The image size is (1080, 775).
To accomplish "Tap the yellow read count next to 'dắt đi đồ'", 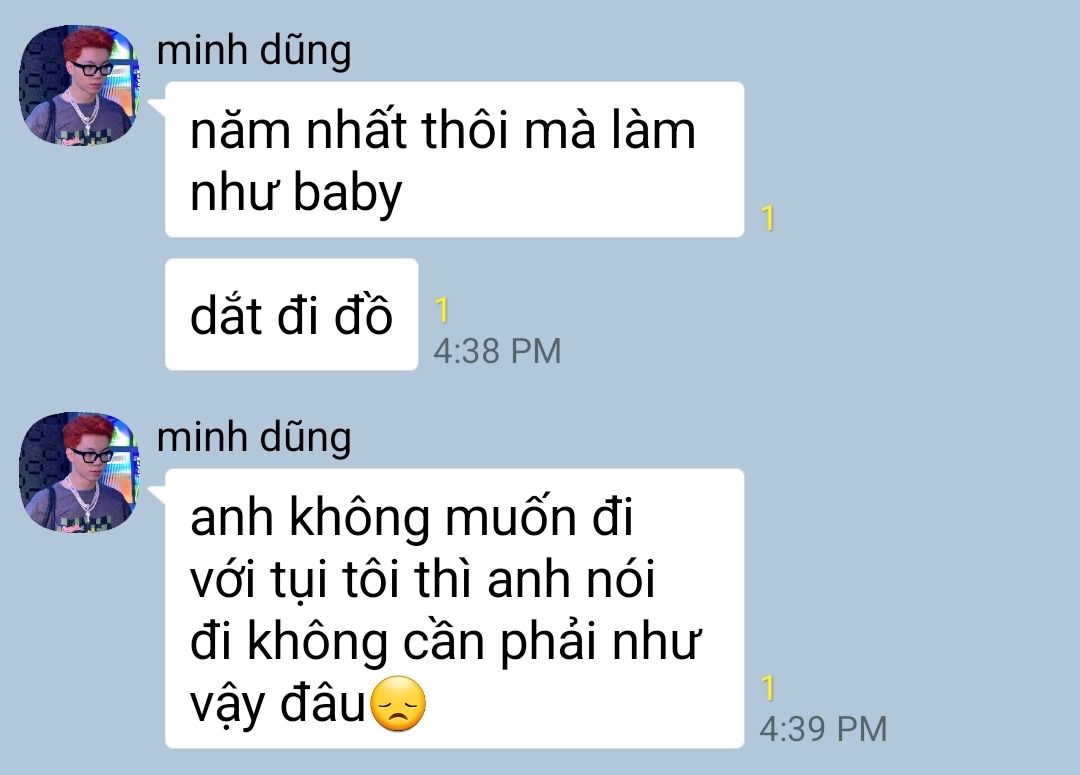I will click(442, 310).
